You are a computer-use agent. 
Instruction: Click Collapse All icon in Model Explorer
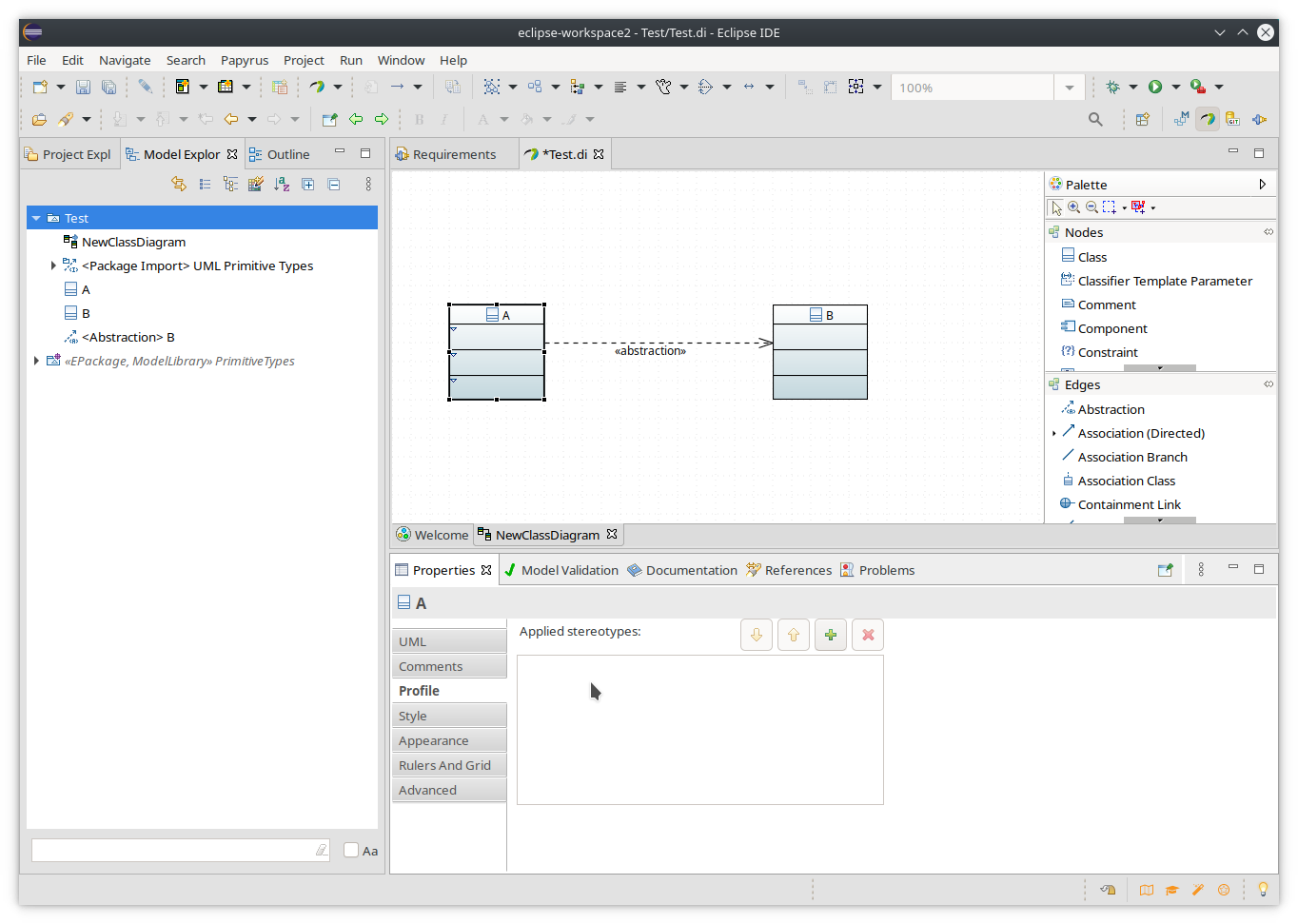(334, 184)
